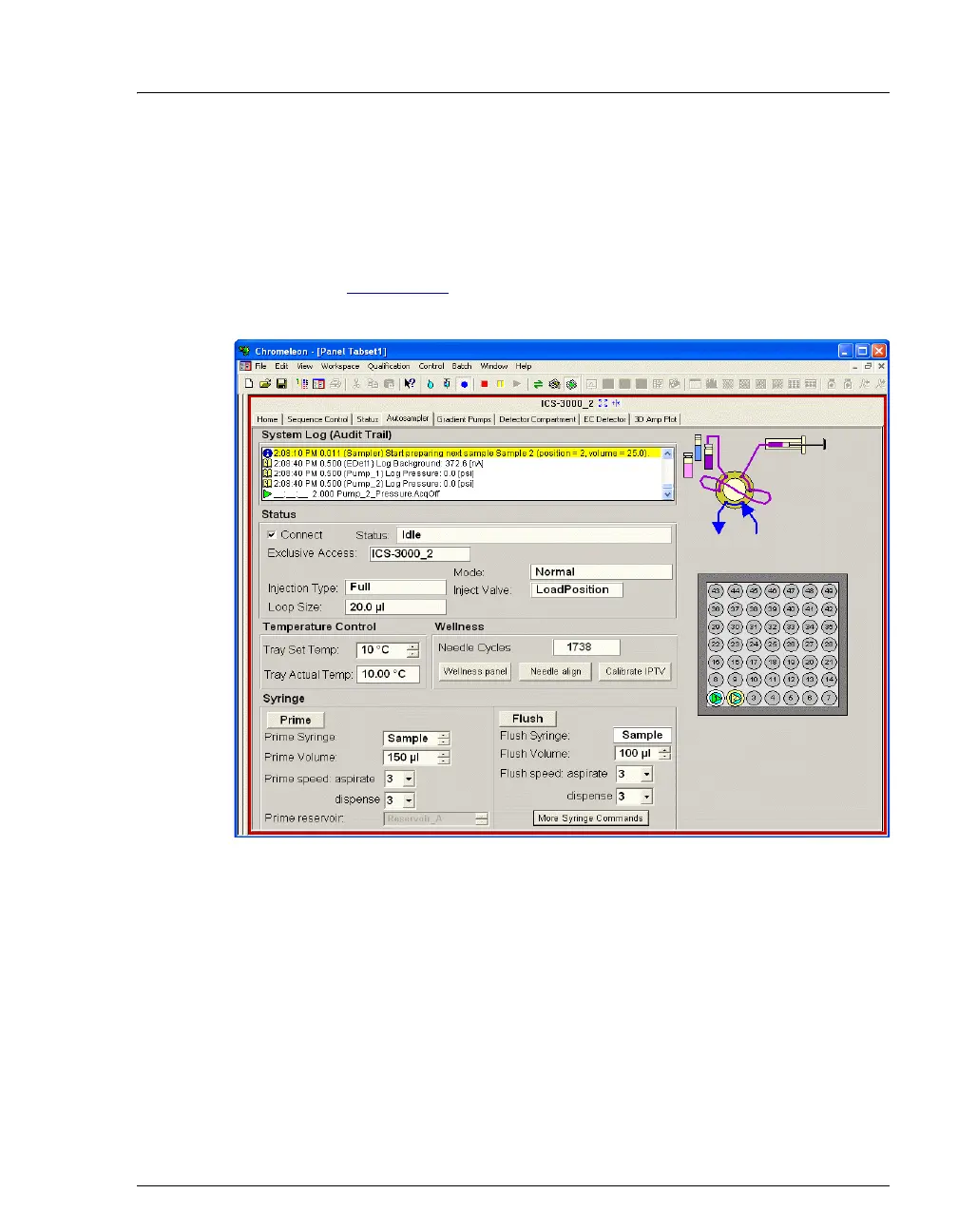Adjust Prime Volume stepper arrows
This screenshot has height=1232, width=958.
click(x=444, y=758)
